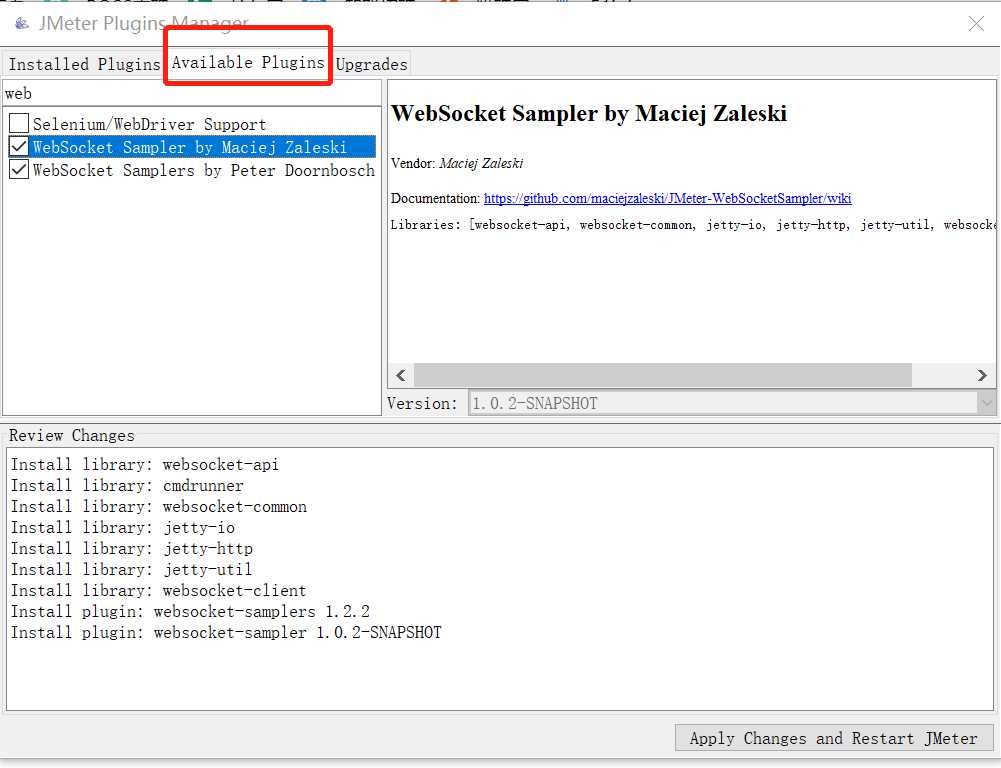Click the Libraries list text in description
Screen dimensions: 1001x768
coord(693,225)
